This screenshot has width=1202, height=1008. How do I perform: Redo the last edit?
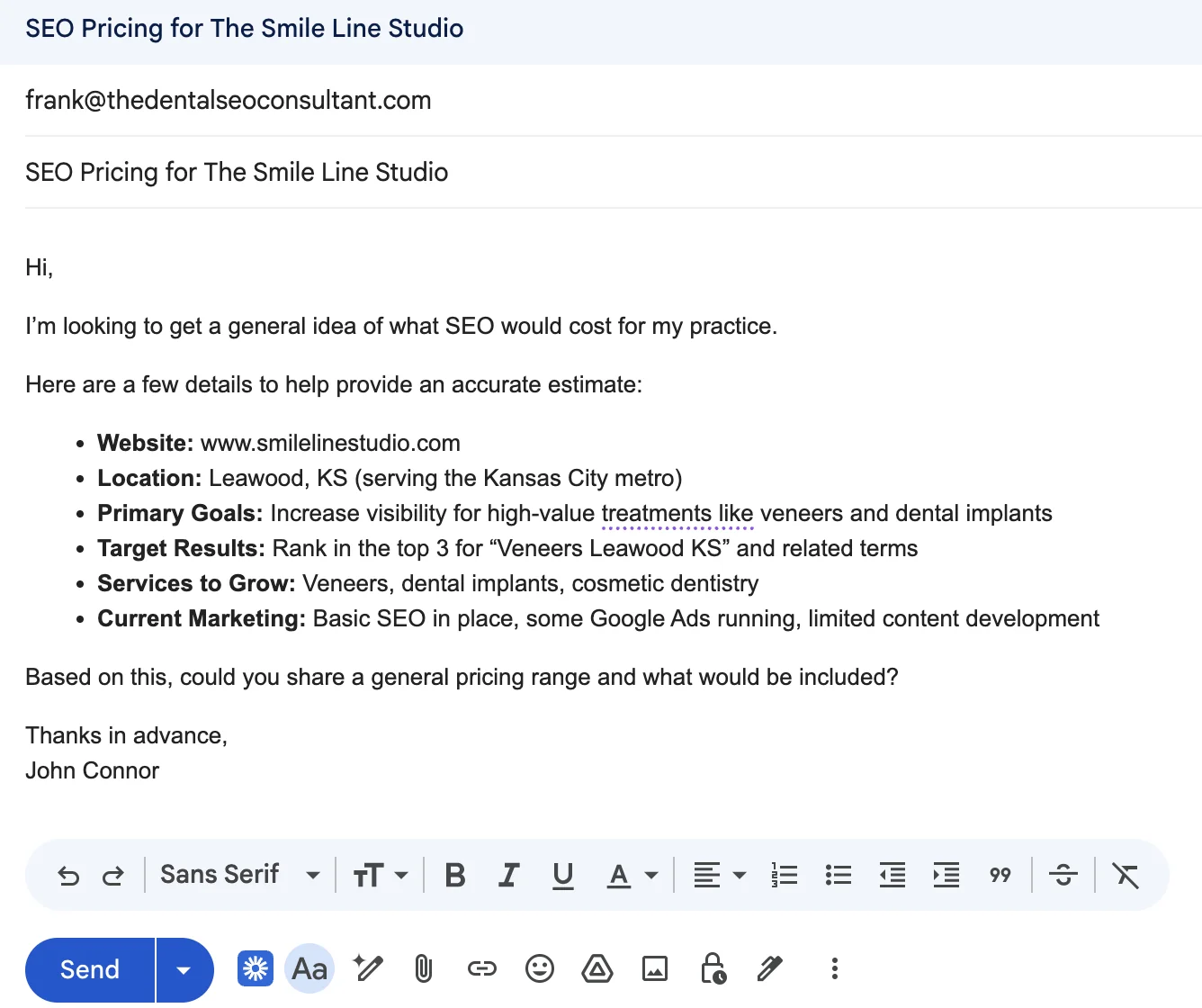(x=113, y=874)
